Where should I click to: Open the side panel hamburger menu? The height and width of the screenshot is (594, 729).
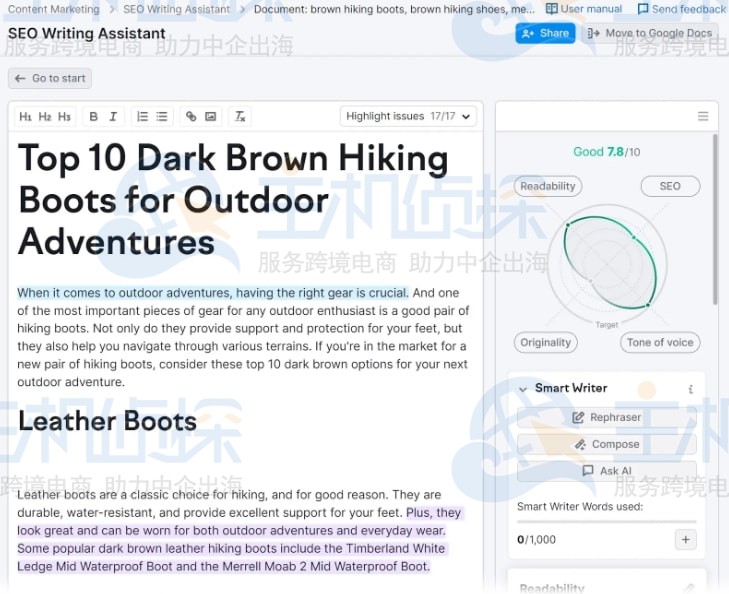click(703, 117)
